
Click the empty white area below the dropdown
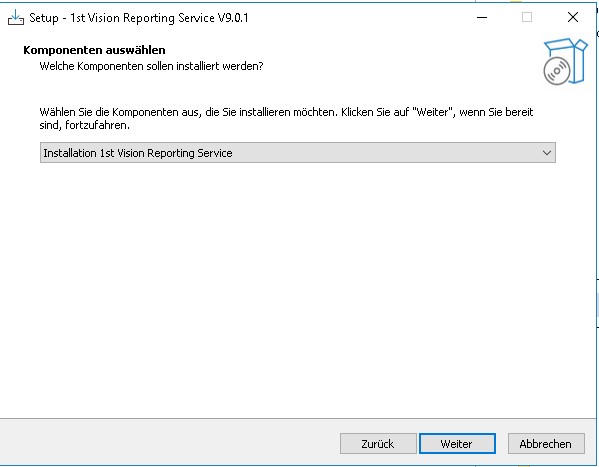click(298, 287)
